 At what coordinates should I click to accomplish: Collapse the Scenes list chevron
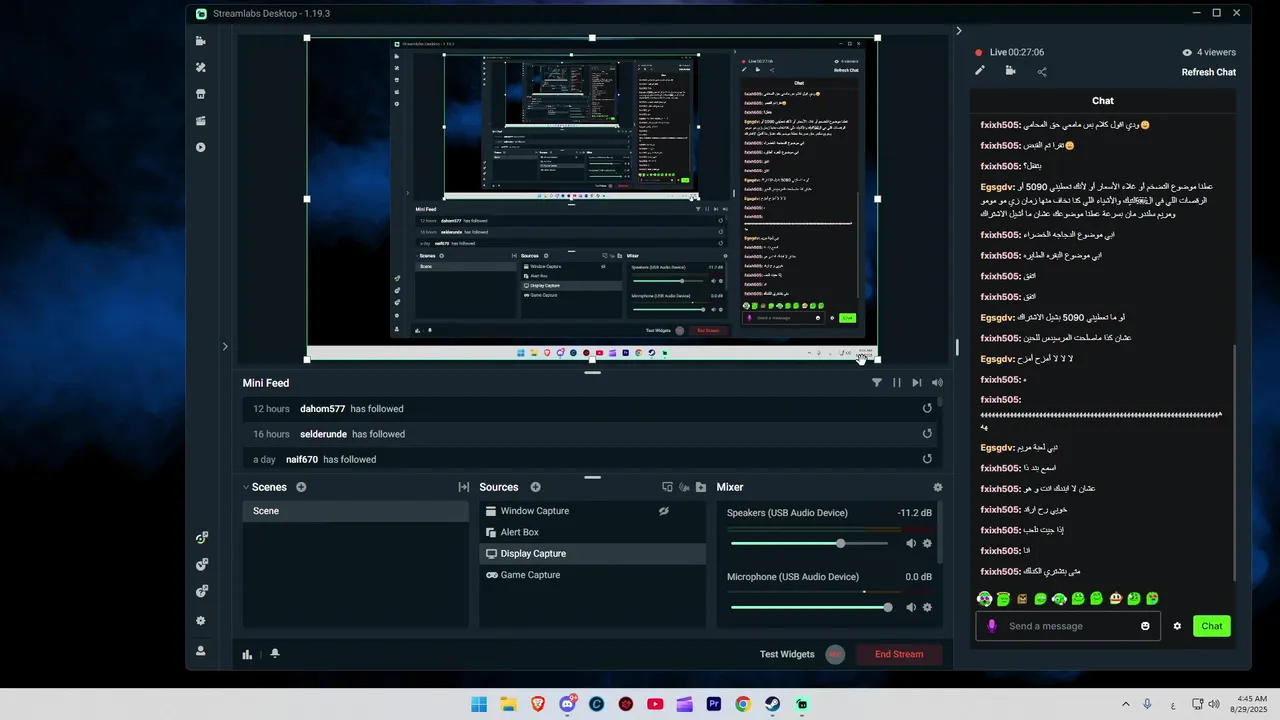pos(246,487)
